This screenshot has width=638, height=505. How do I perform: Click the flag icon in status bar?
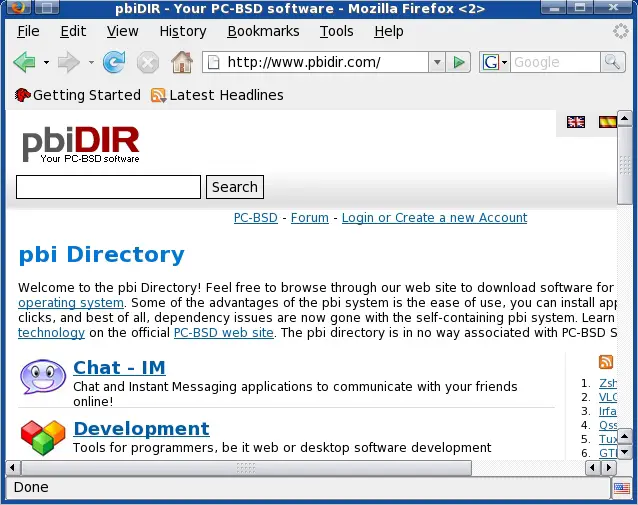pyautogui.click(x=621, y=488)
